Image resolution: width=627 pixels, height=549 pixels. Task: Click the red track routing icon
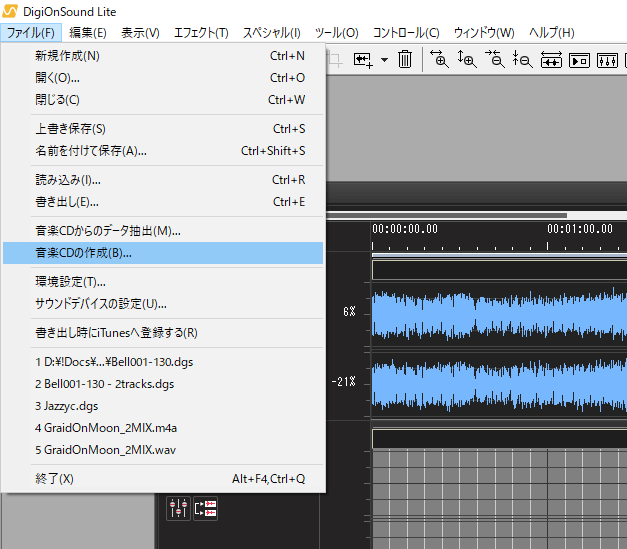206,508
